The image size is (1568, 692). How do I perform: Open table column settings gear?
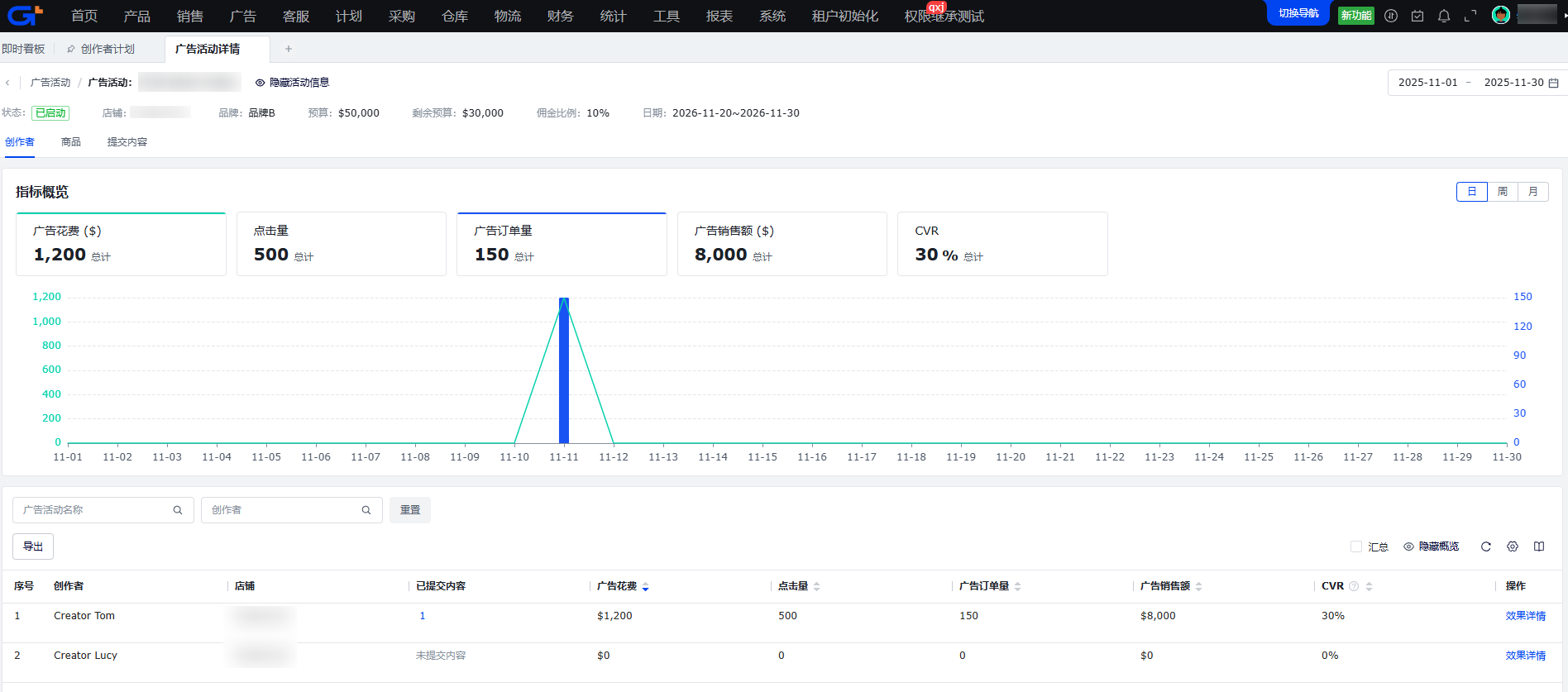pyautogui.click(x=1513, y=546)
